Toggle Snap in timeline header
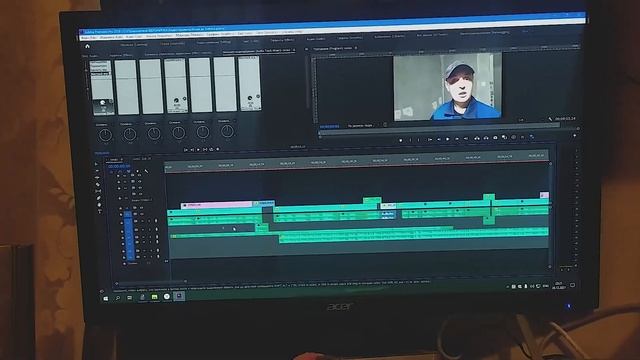 click(x=120, y=171)
